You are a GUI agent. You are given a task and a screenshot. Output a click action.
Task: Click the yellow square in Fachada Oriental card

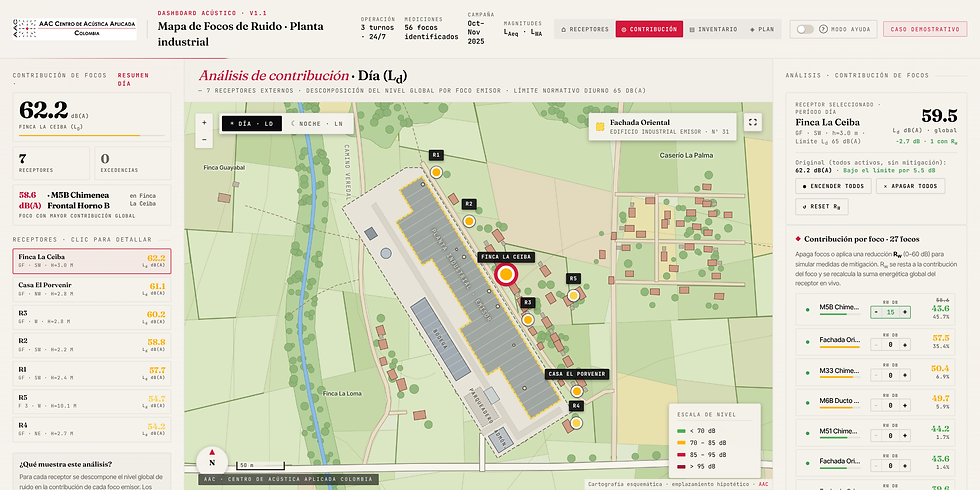point(600,126)
